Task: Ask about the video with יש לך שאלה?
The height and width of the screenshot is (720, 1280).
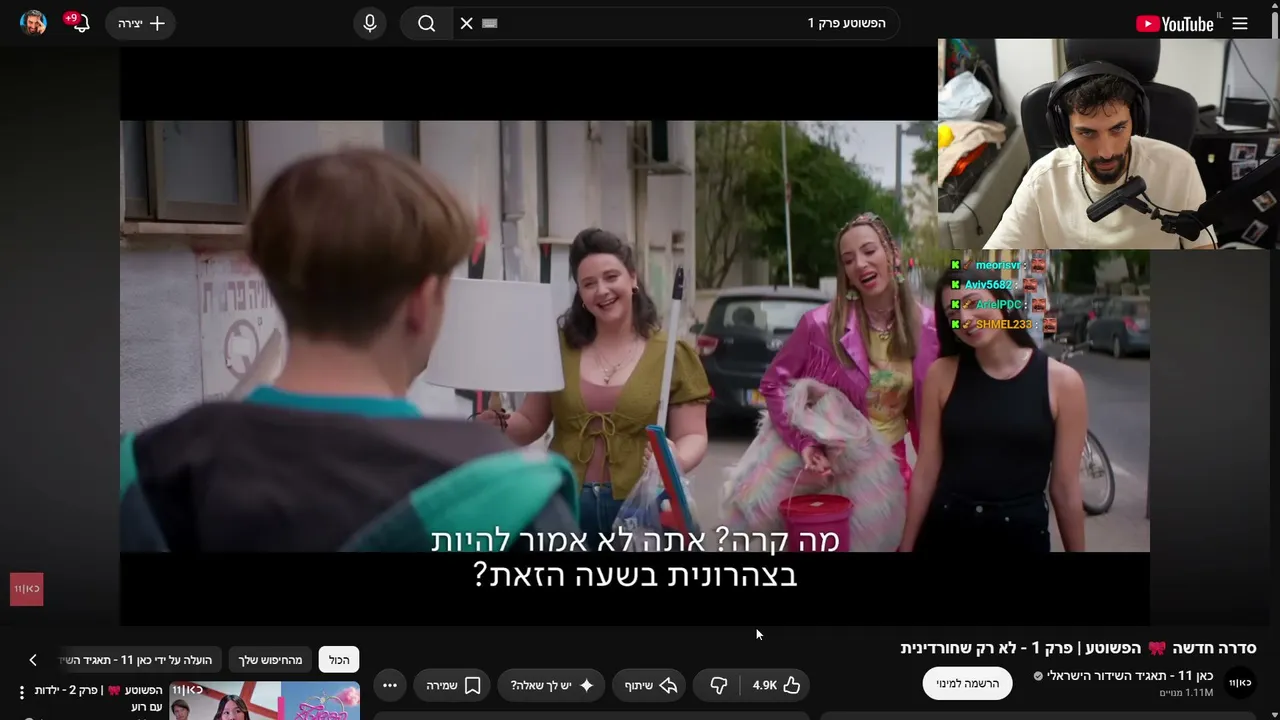Action: pos(553,685)
